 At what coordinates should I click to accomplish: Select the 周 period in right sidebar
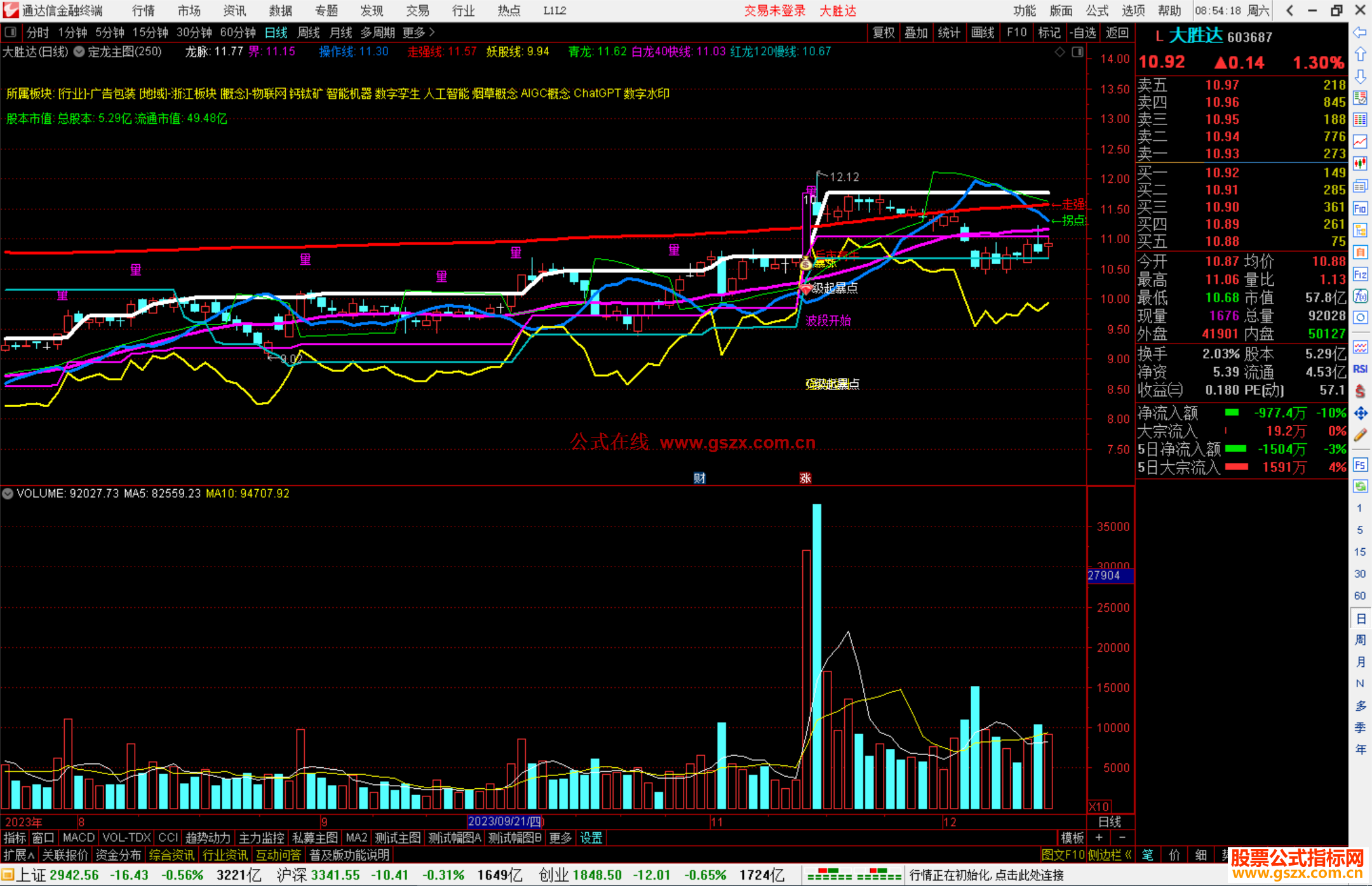1360,640
